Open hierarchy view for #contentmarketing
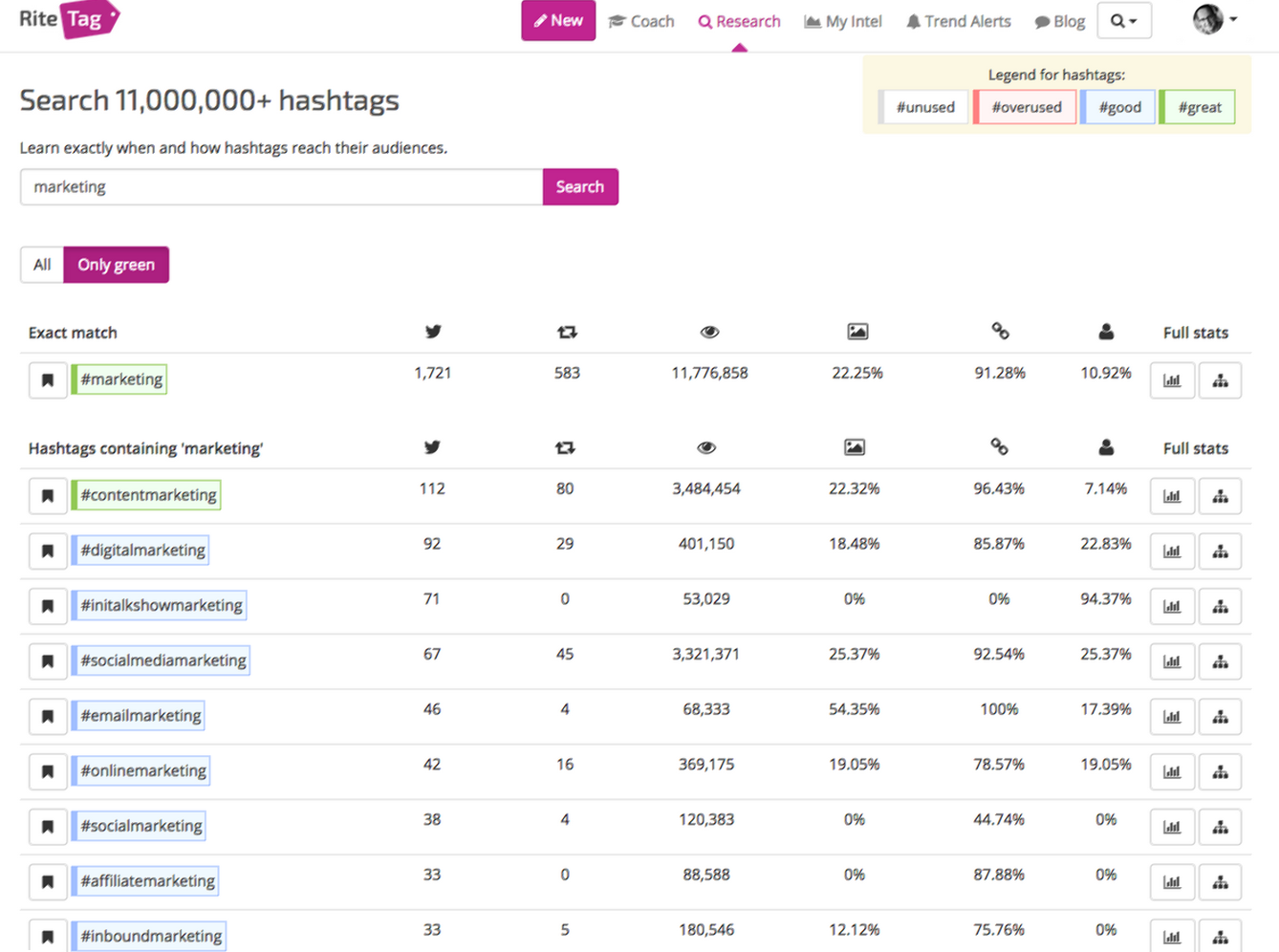The image size is (1279, 952). tap(1220, 496)
